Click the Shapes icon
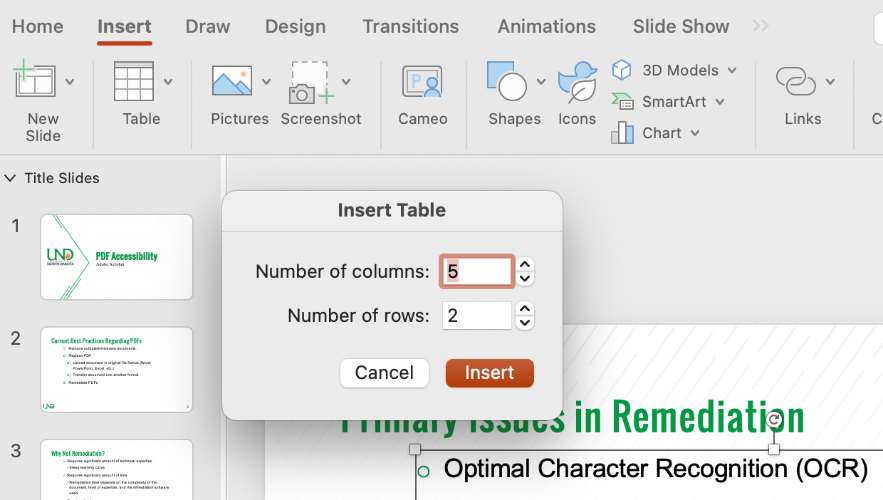 tap(507, 81)
